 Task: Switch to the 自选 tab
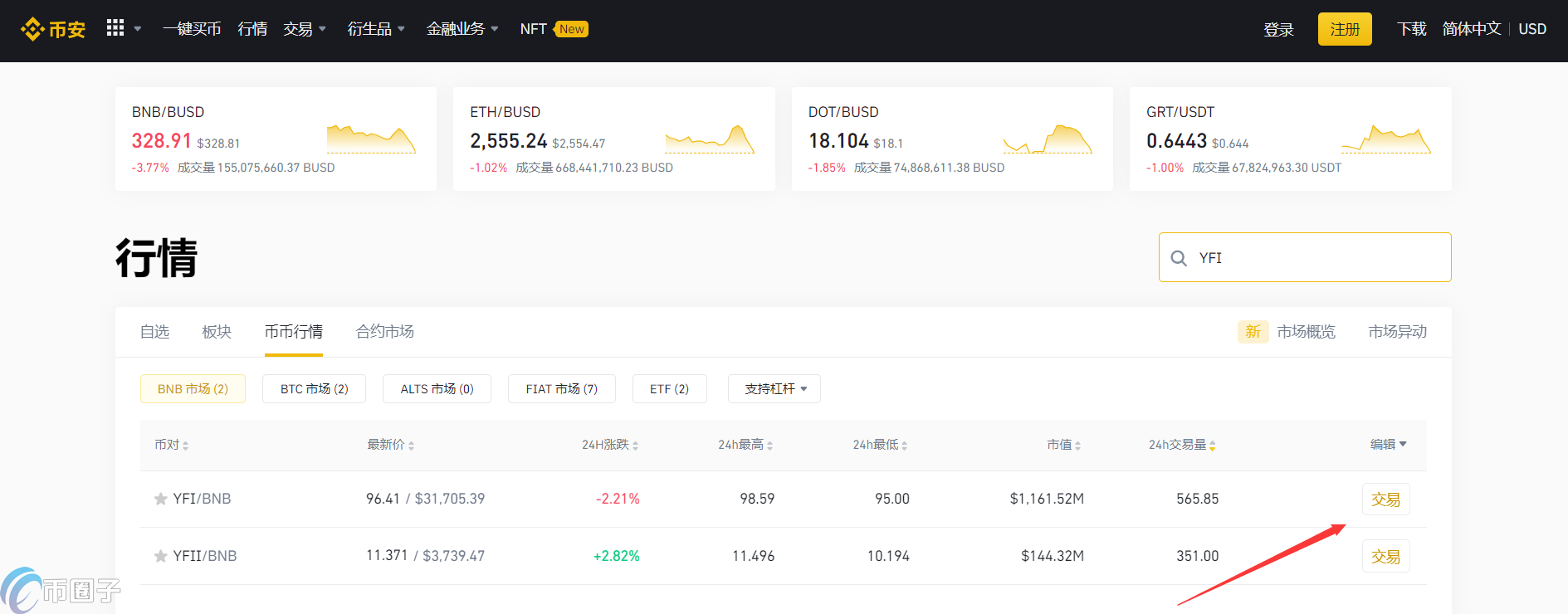pos(154,332)
